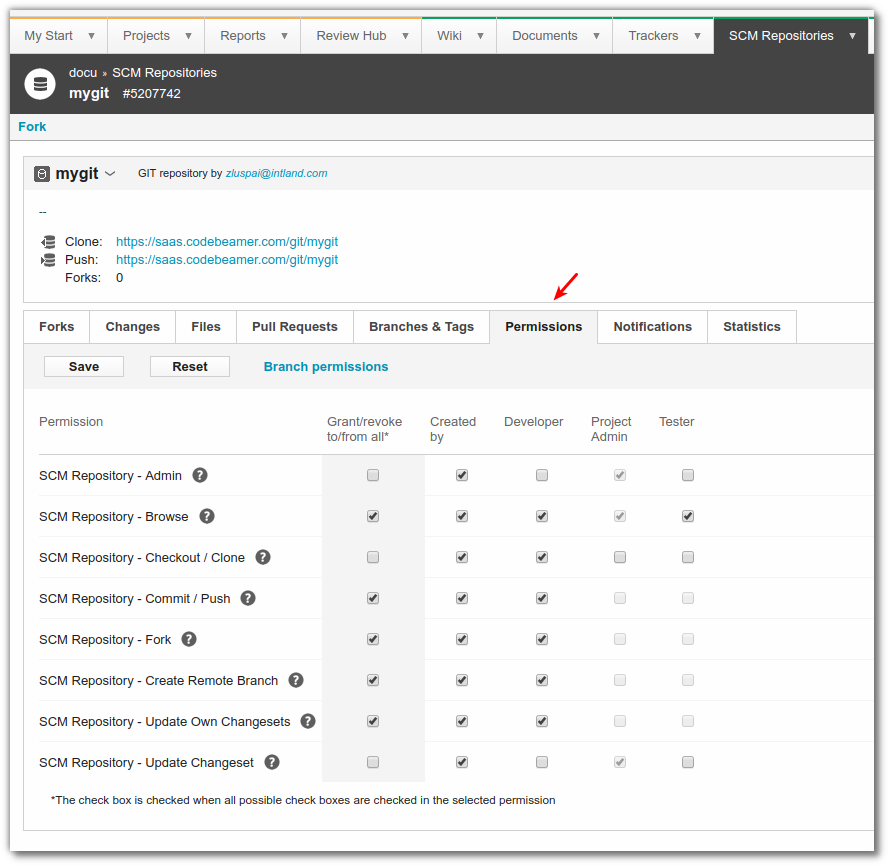The width and height of the screenshot is (890, 867).
Task: Open help for Checkout / Clone permission
Action: [263, 557]
